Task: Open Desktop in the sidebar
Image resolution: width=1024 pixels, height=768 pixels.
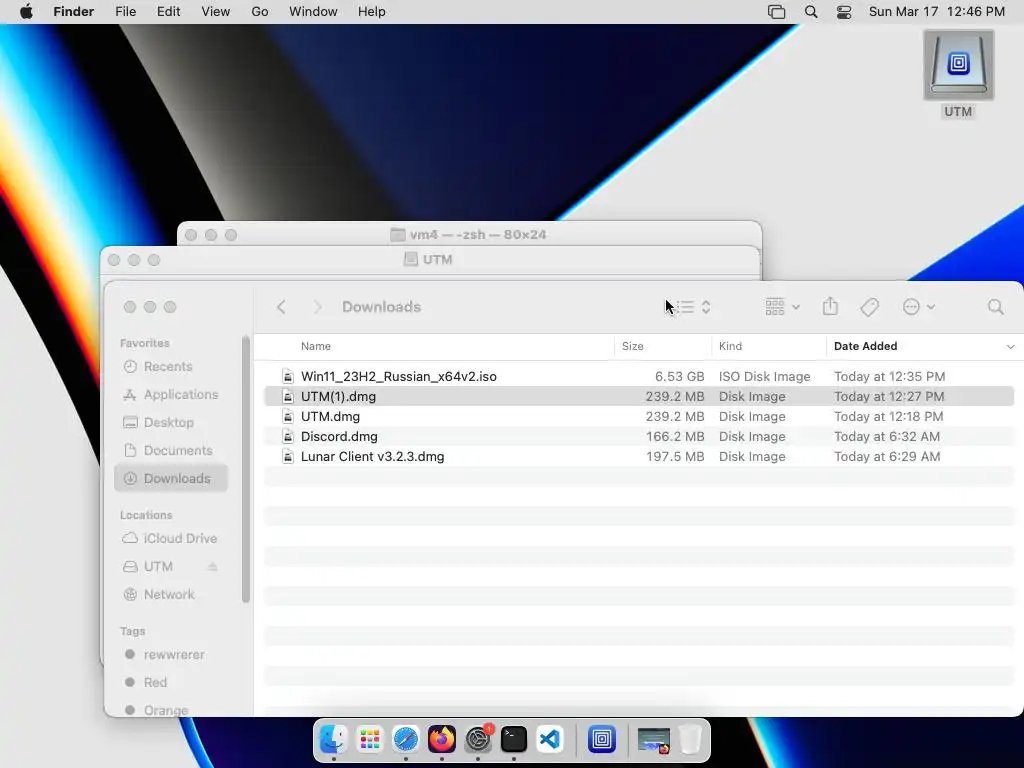Action: pyautogui.click(x=170, y=423)
